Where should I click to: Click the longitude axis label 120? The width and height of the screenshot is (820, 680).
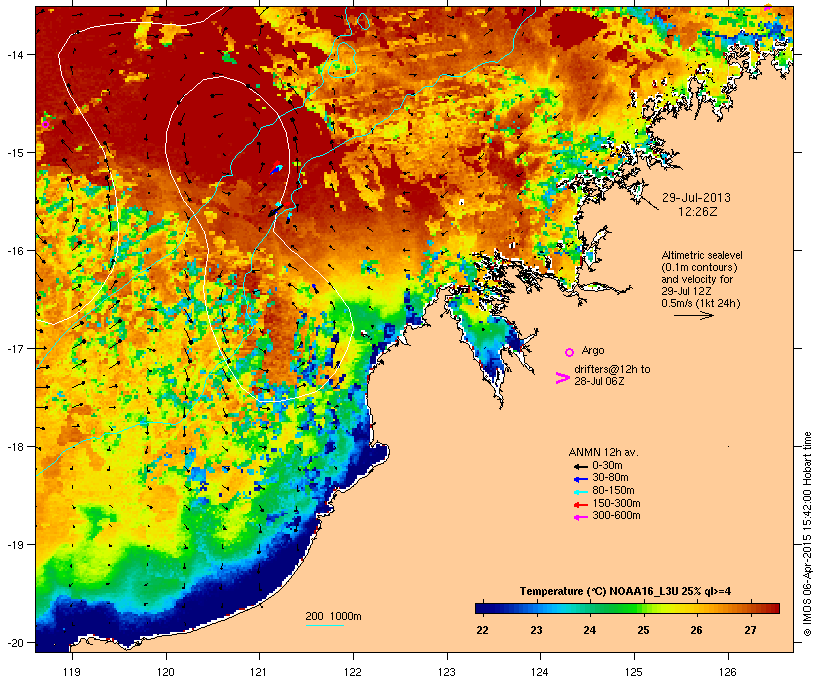[166, 672]
